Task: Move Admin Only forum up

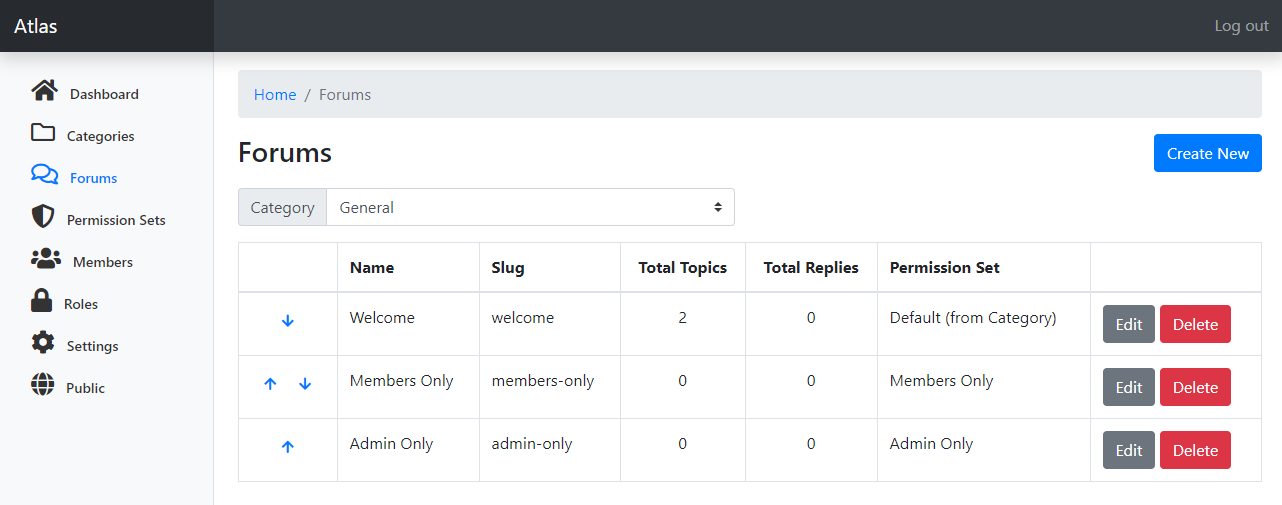Action: click(x=288, y=447)
